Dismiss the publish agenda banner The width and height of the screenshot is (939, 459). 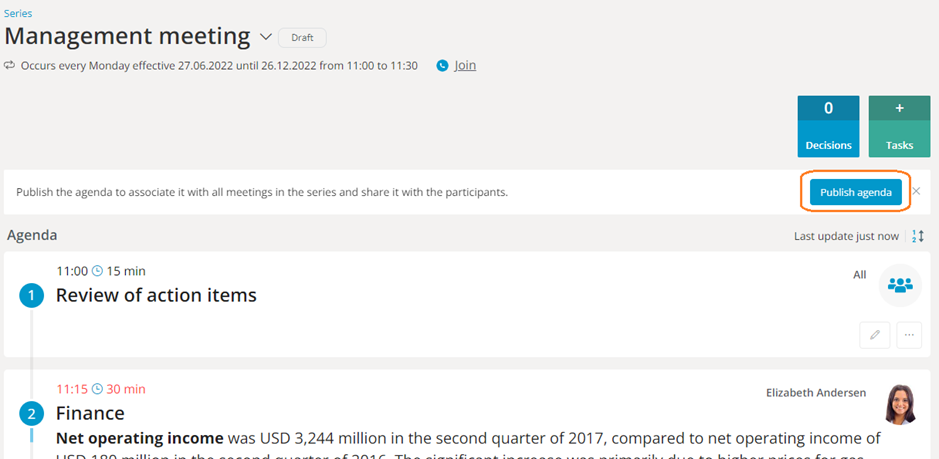click(x=916, y=191)
